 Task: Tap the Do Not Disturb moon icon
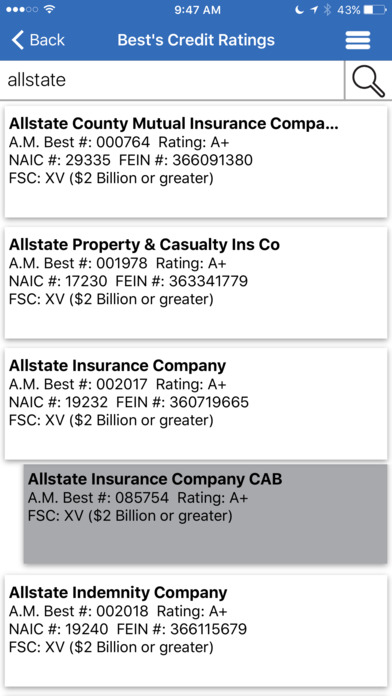(x=300, y=10)
